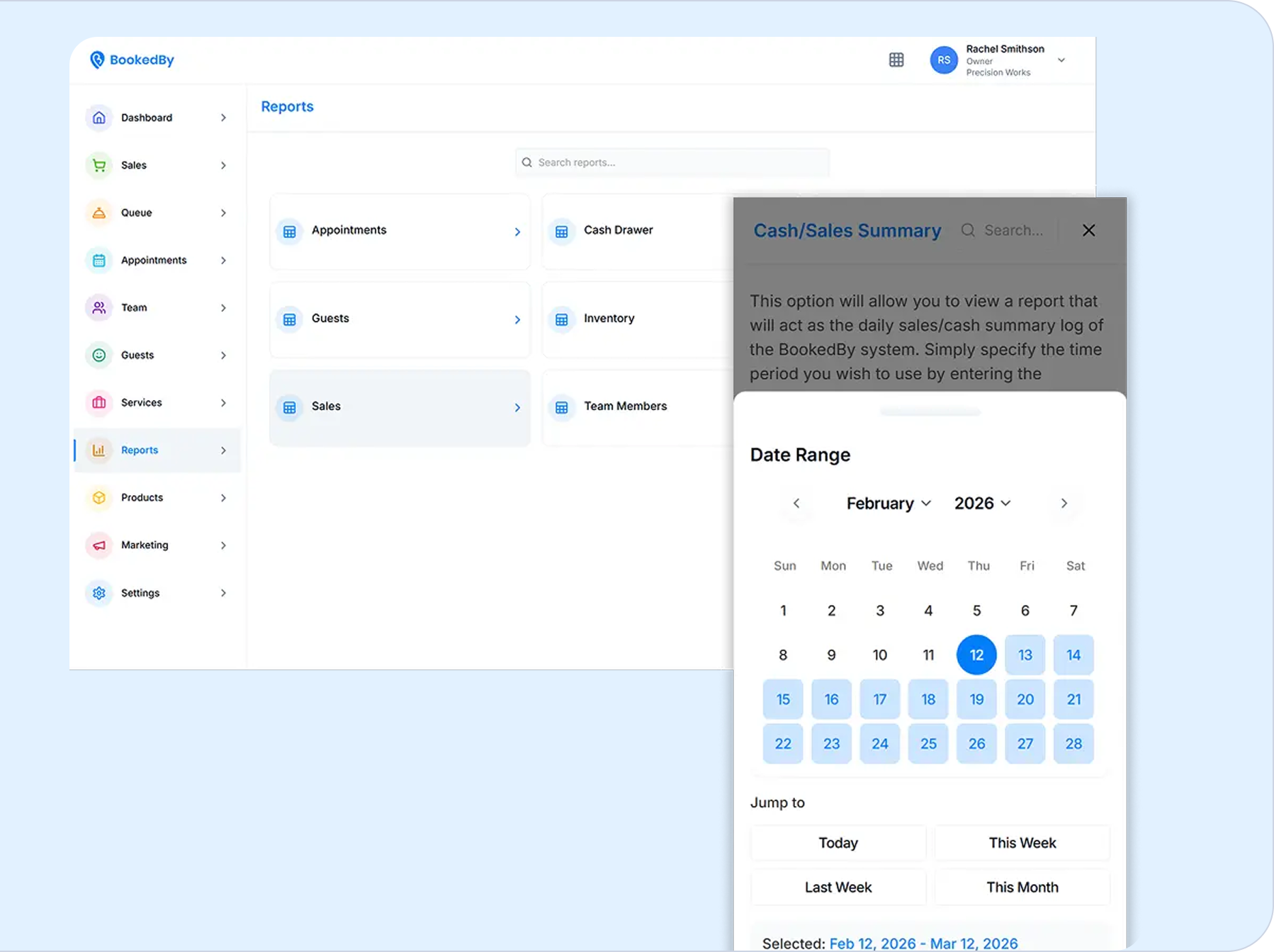Click the Team people icon
The height and width of the screenshot is (952, 1274).
(x=99, y=307)
